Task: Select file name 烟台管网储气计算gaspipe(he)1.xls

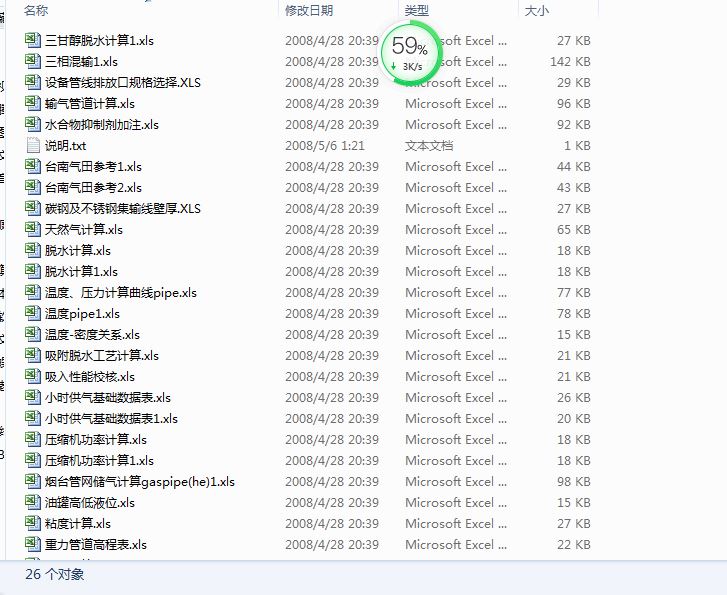Action: point(140,481)
